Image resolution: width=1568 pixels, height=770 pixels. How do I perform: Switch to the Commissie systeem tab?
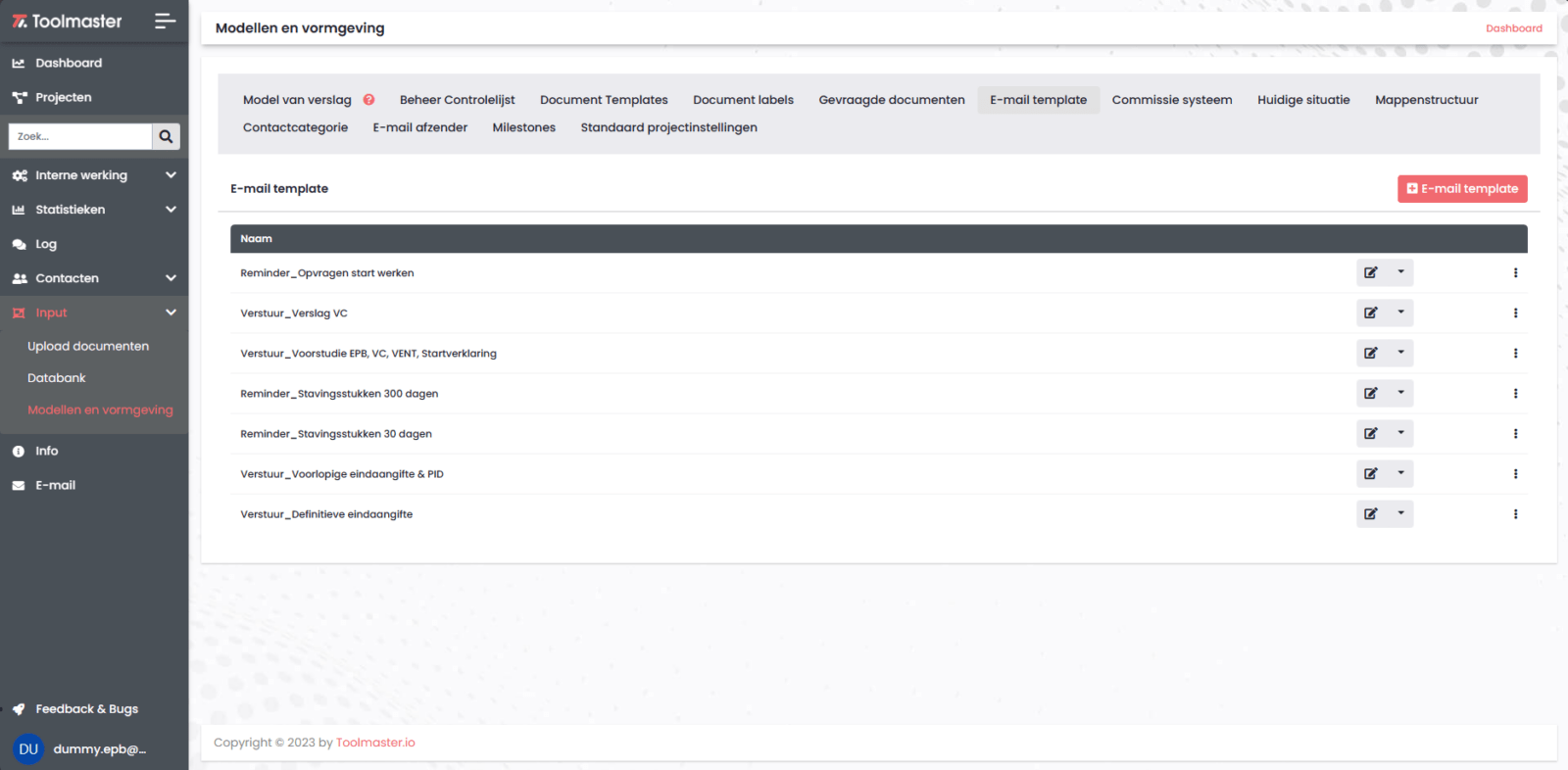click(1172, 100)
